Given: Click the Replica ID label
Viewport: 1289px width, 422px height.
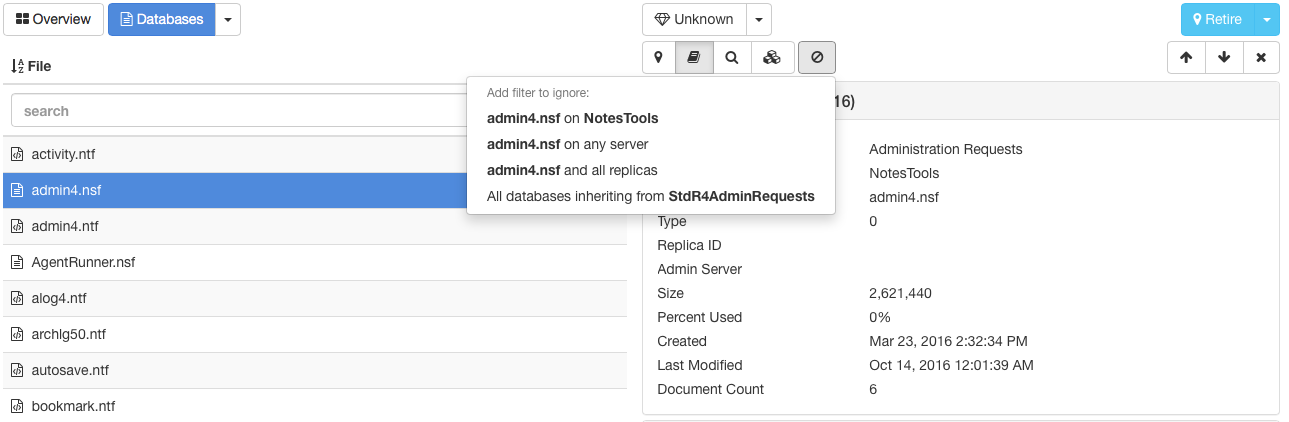Looking at the screenshot, I should (689, 245).
